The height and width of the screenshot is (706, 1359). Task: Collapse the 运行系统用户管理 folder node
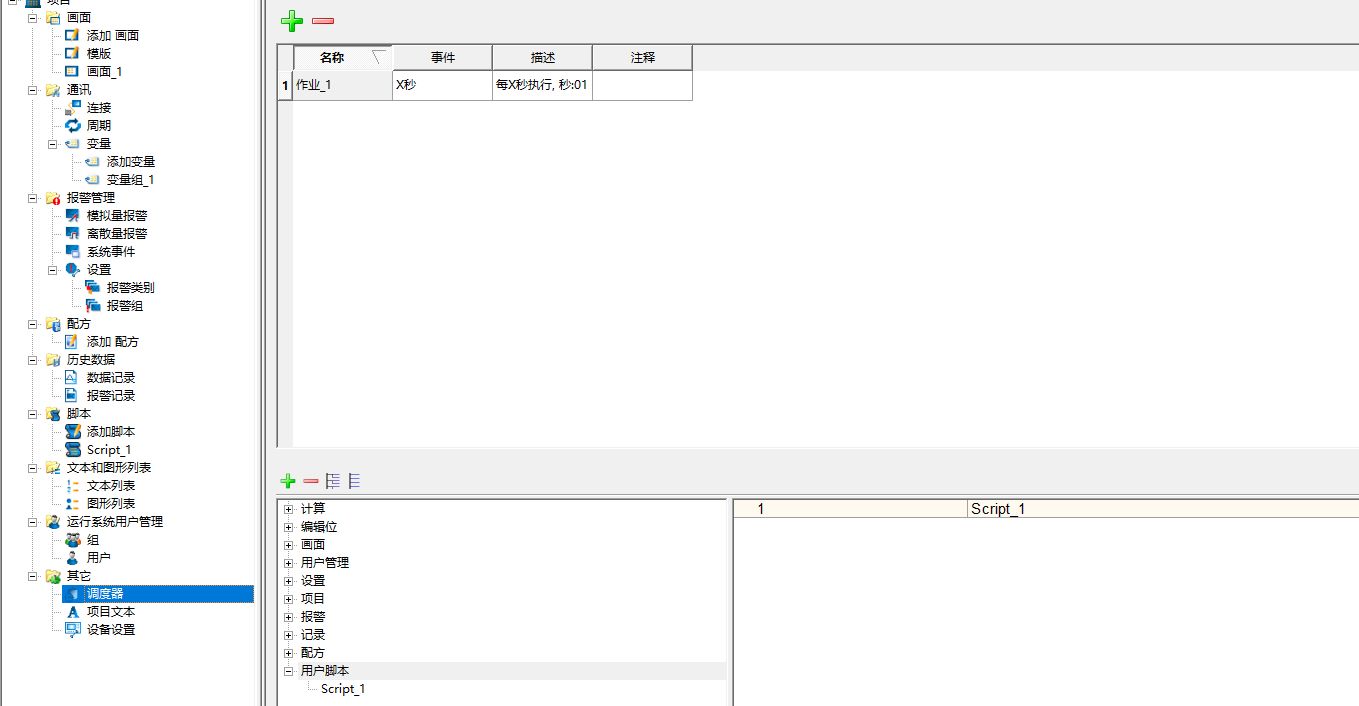33,521
